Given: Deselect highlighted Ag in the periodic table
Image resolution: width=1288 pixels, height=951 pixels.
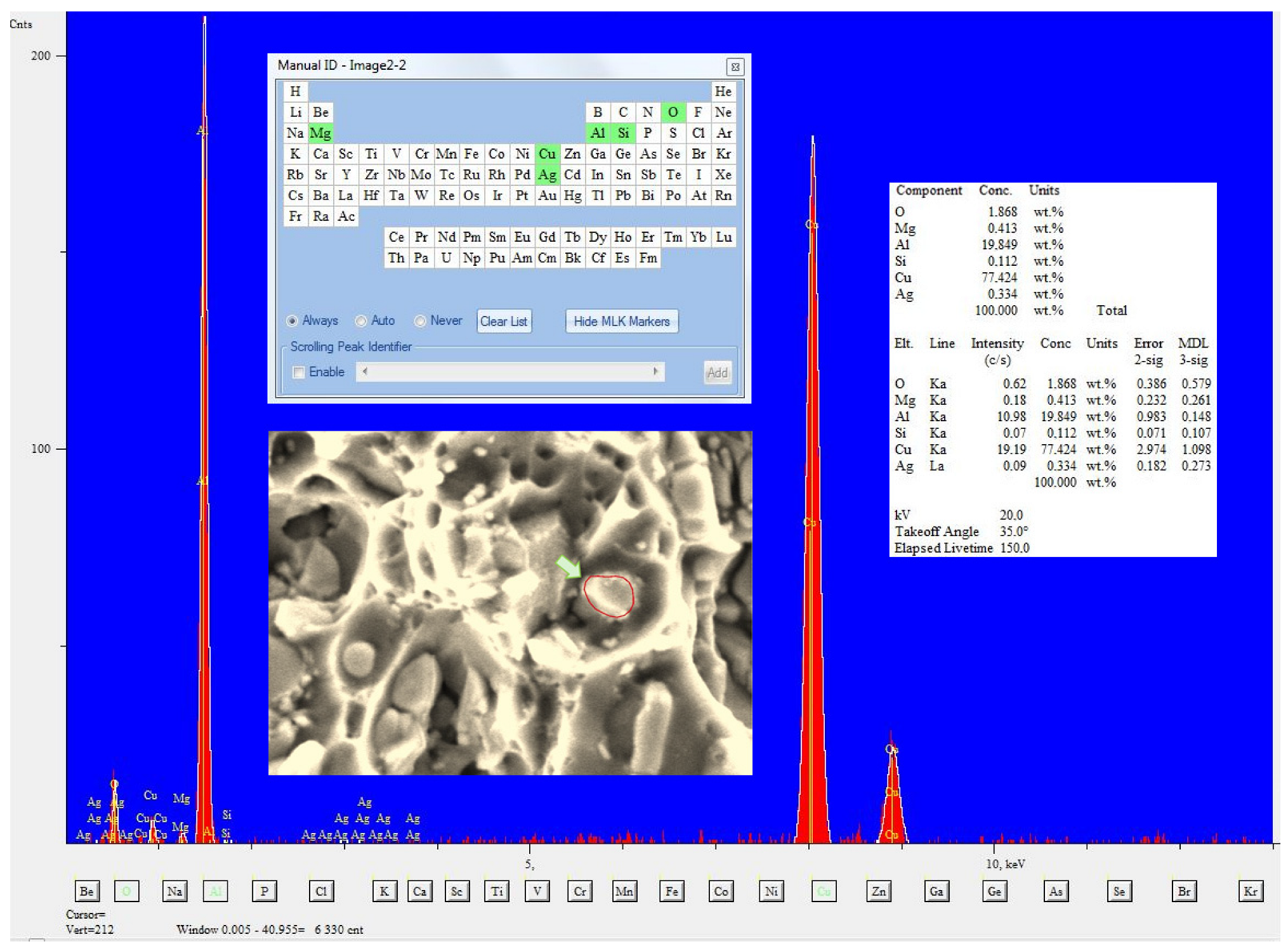Looking at the screenshot, I should coord(547,174).
